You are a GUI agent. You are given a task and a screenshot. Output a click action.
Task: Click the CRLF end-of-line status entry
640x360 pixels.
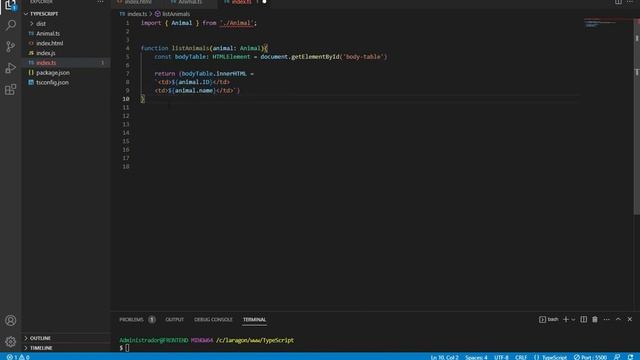[x=521, y=357]
